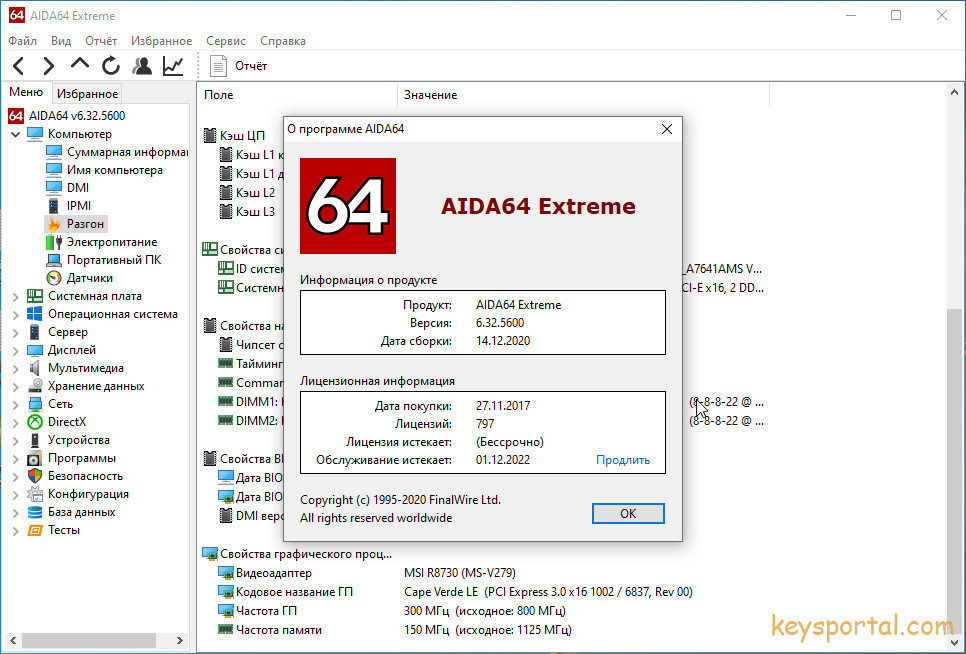
Task: Click the Up level arrow icon
Action: click(x=80, y=65)
